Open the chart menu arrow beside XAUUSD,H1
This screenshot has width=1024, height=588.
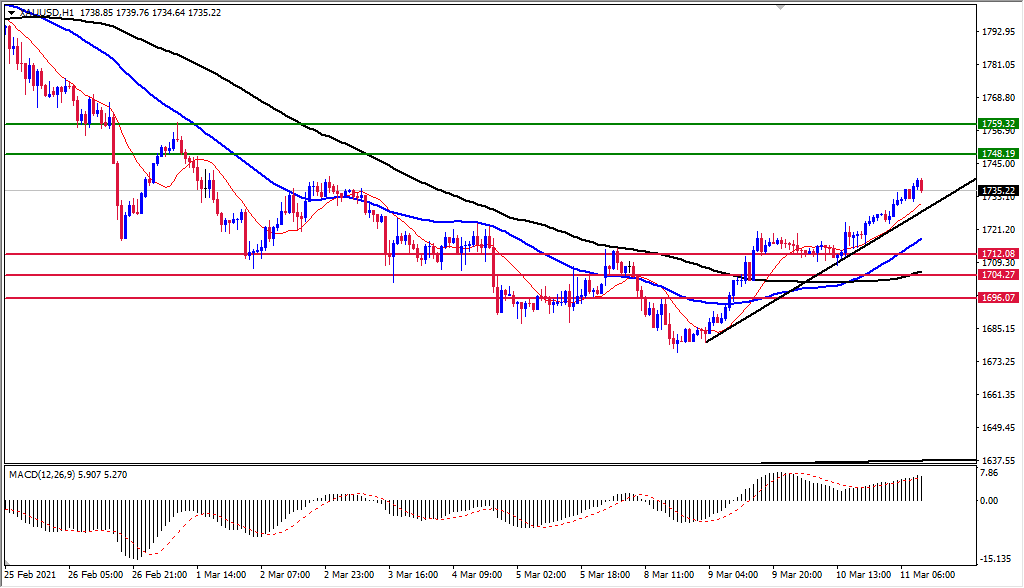click(12, 13)
